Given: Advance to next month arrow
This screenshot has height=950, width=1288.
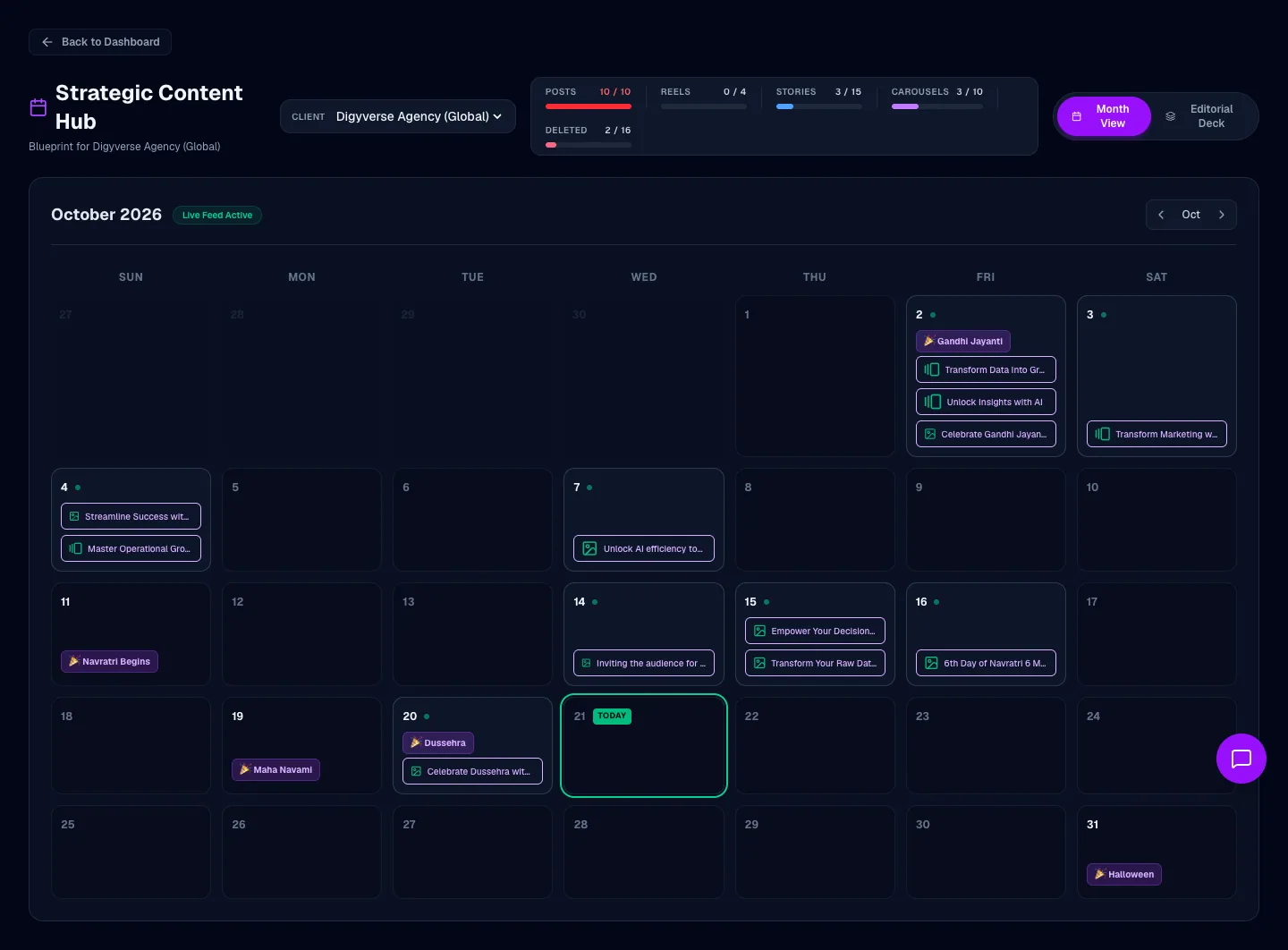Looking at the screenshot, I should point(1222,215).
